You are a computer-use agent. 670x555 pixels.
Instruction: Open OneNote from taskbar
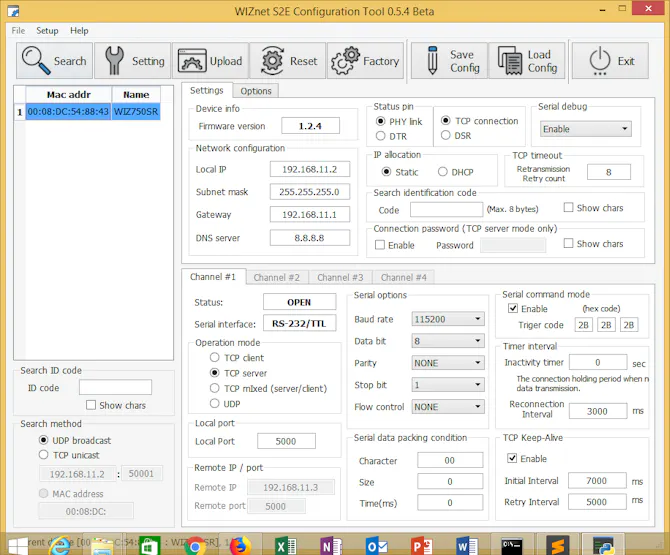click(x=331, y=546)
